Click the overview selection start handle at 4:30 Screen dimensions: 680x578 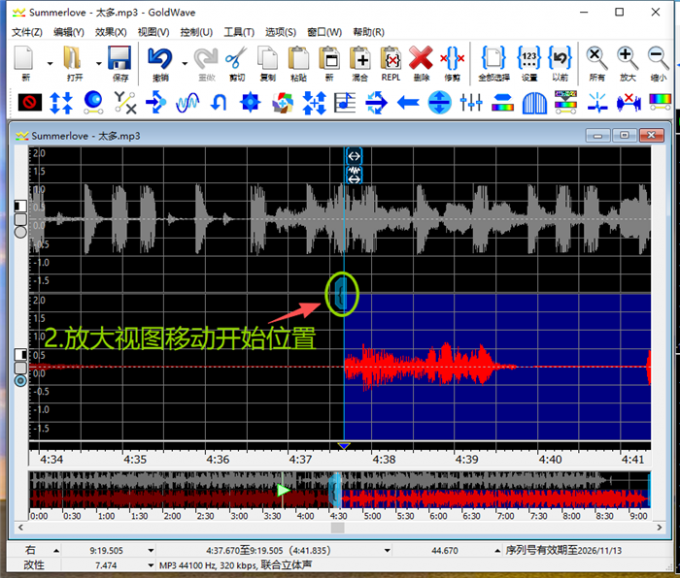336,490
